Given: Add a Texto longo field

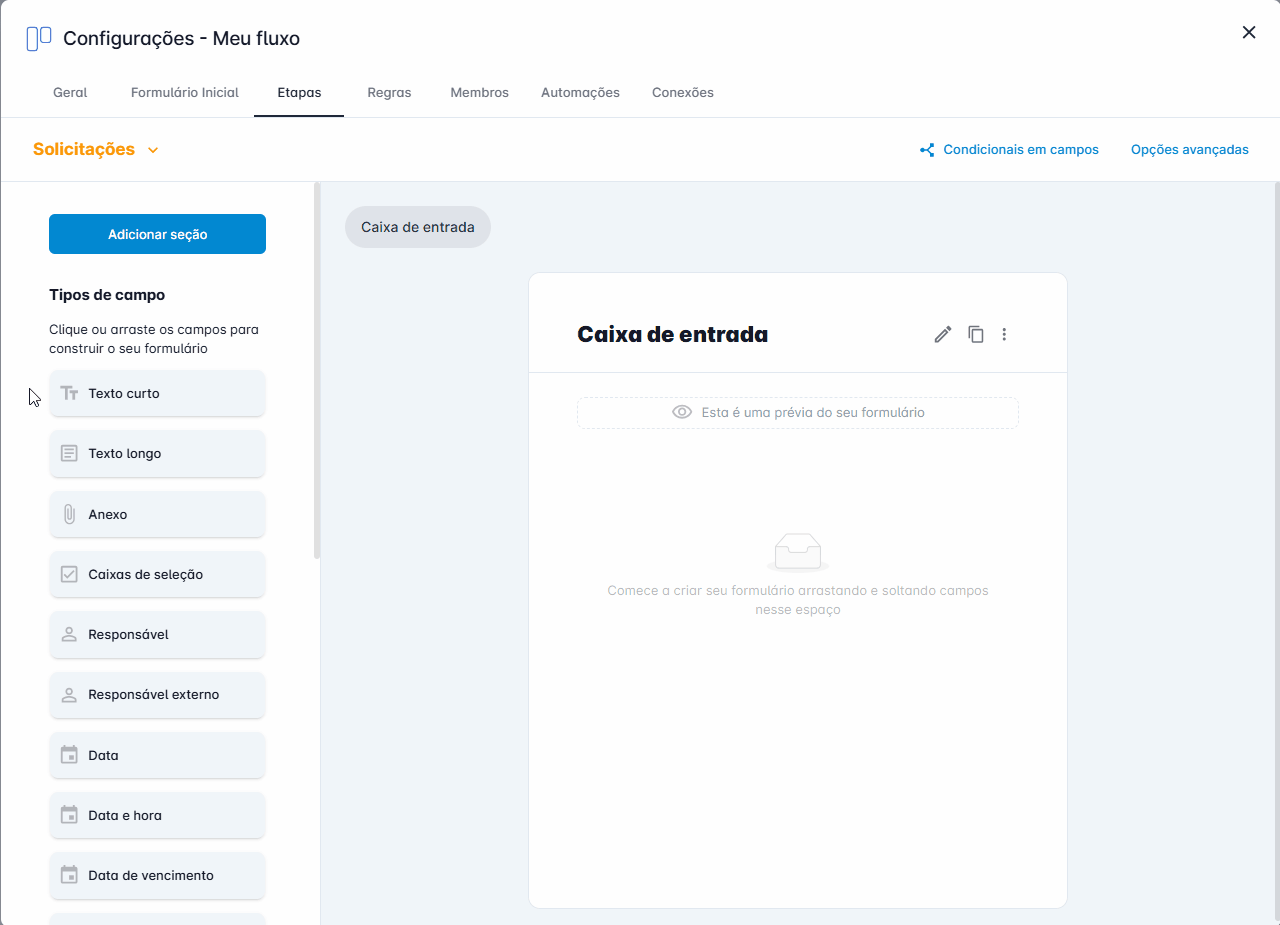Looking at the screenshot, I should [157, 453].
